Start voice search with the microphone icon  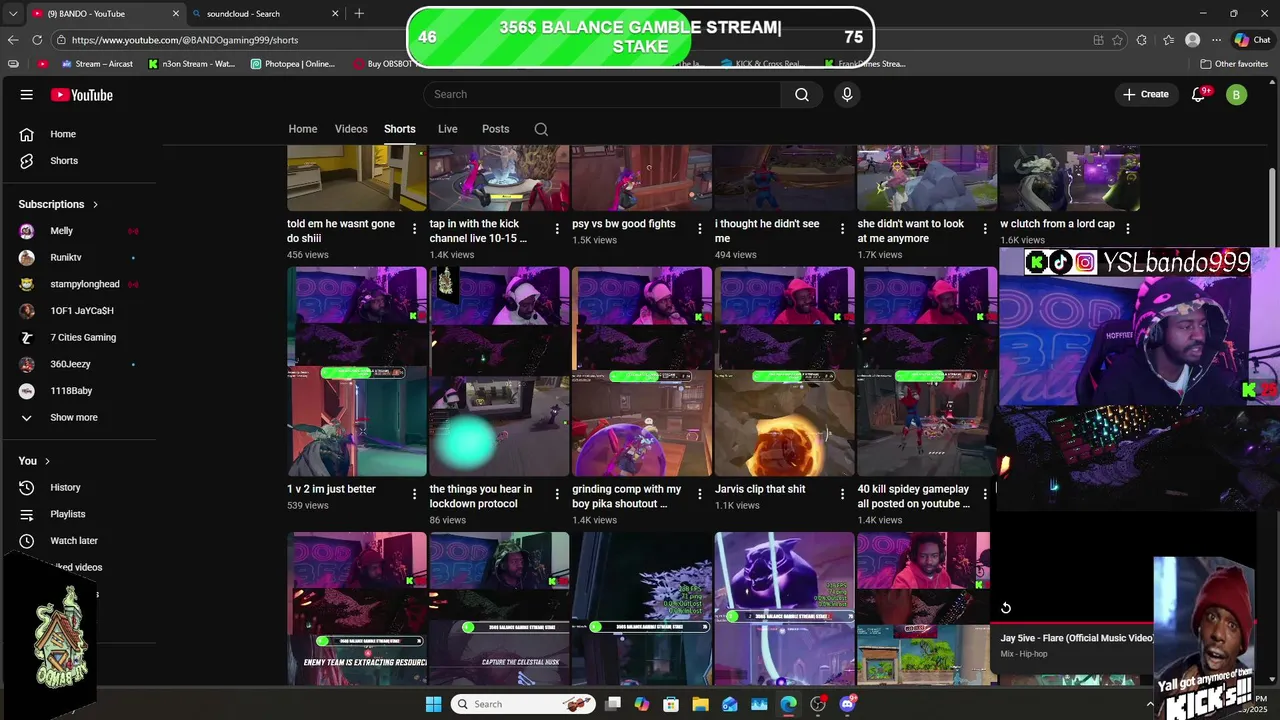point(847,94)
